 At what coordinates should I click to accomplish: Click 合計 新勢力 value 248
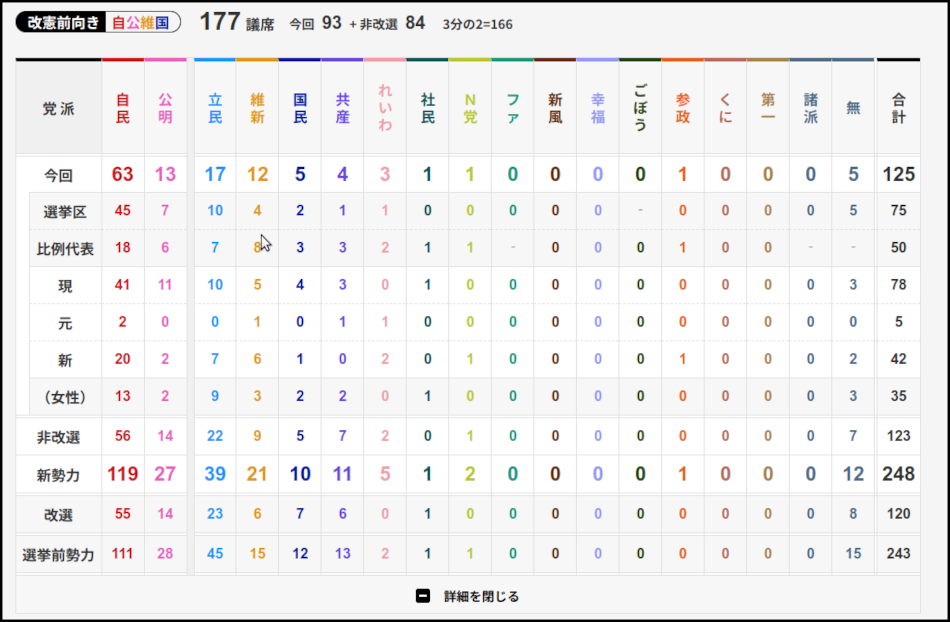click(x=899, y=474)
